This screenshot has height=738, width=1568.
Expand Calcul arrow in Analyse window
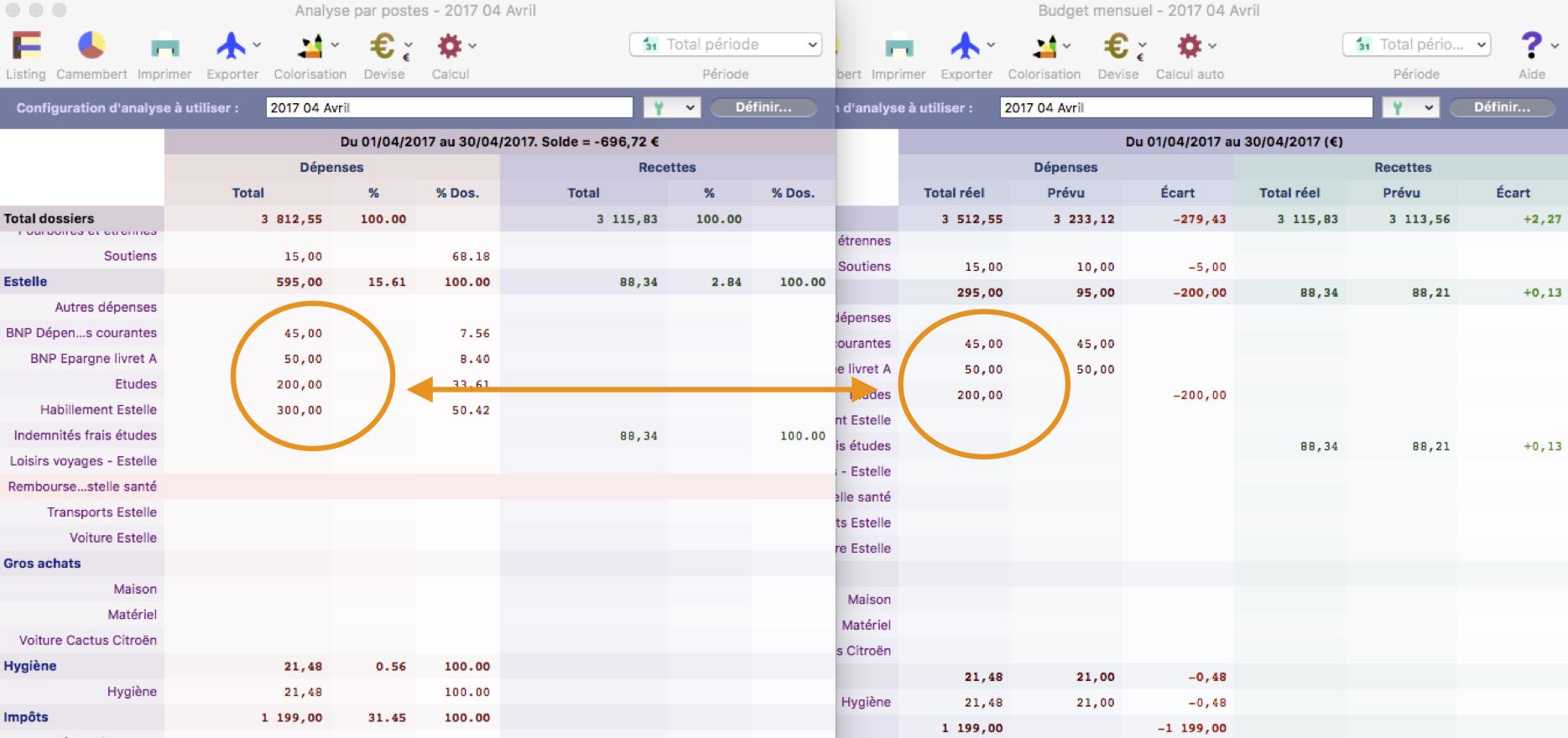472,45
